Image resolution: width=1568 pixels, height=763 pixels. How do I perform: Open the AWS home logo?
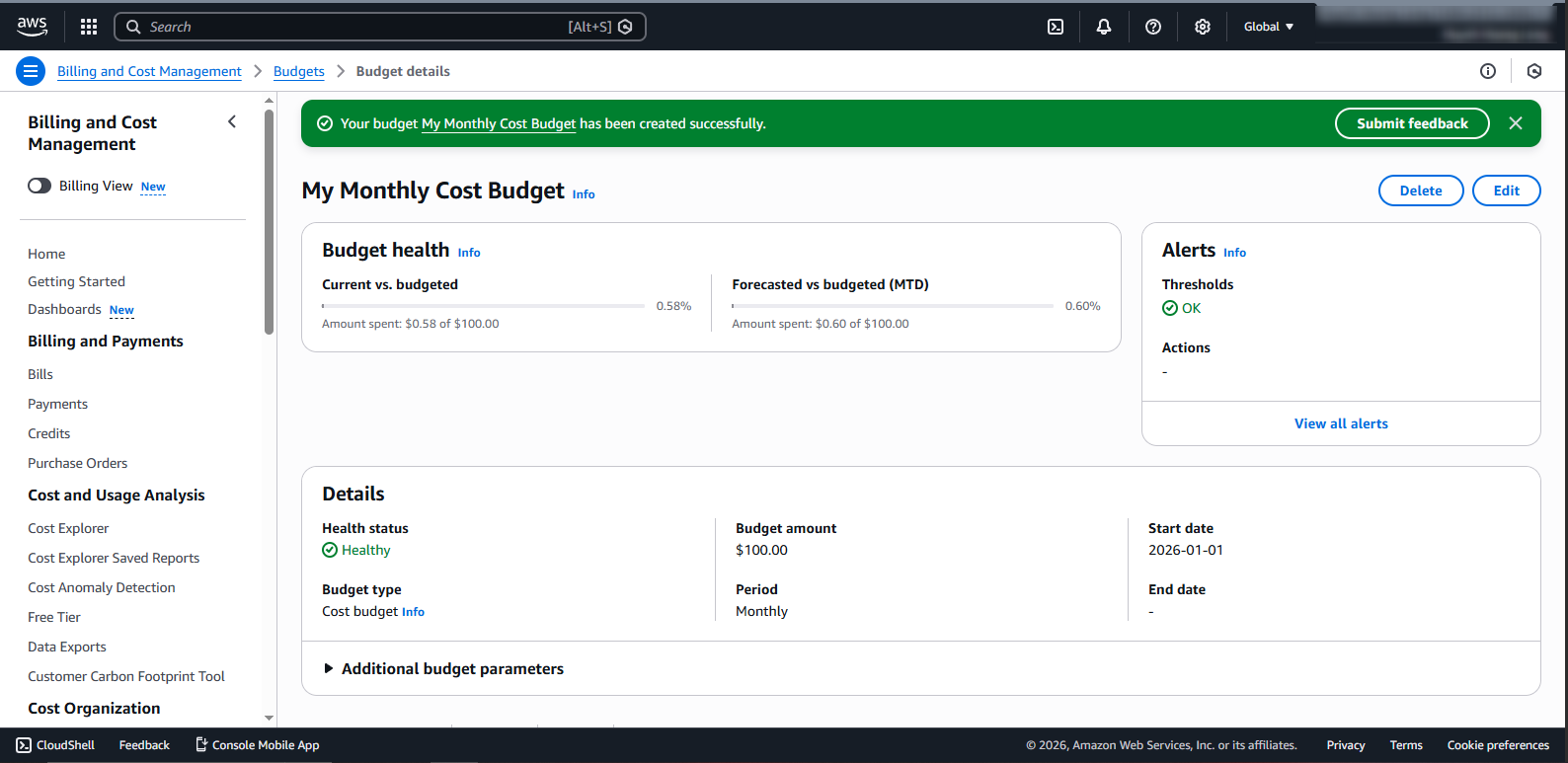tap(32, 27)
